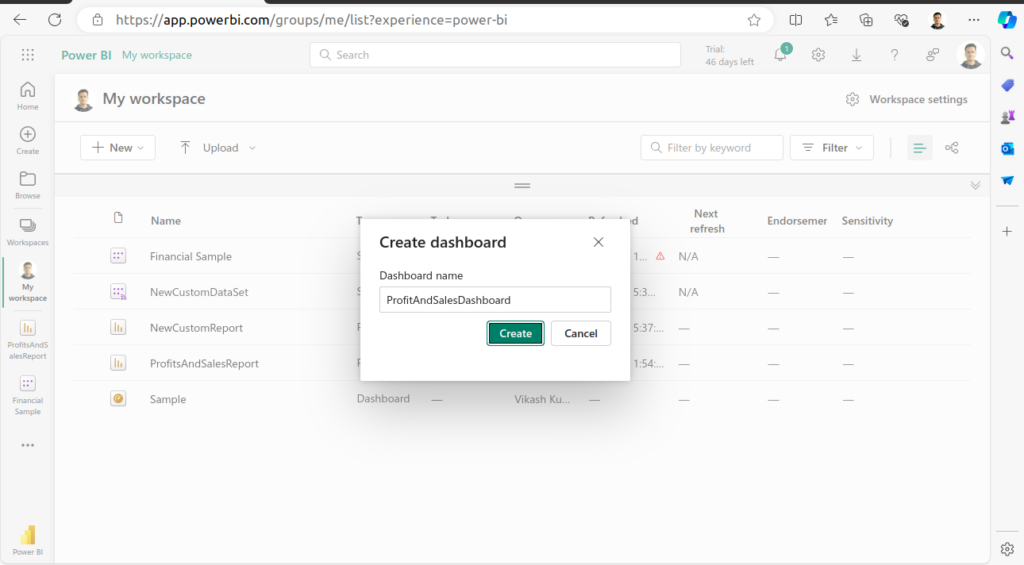The width and height of the screenshot is (1024, 565).
Task: Open the settings gear in header
Action: [x=818, y=55]
